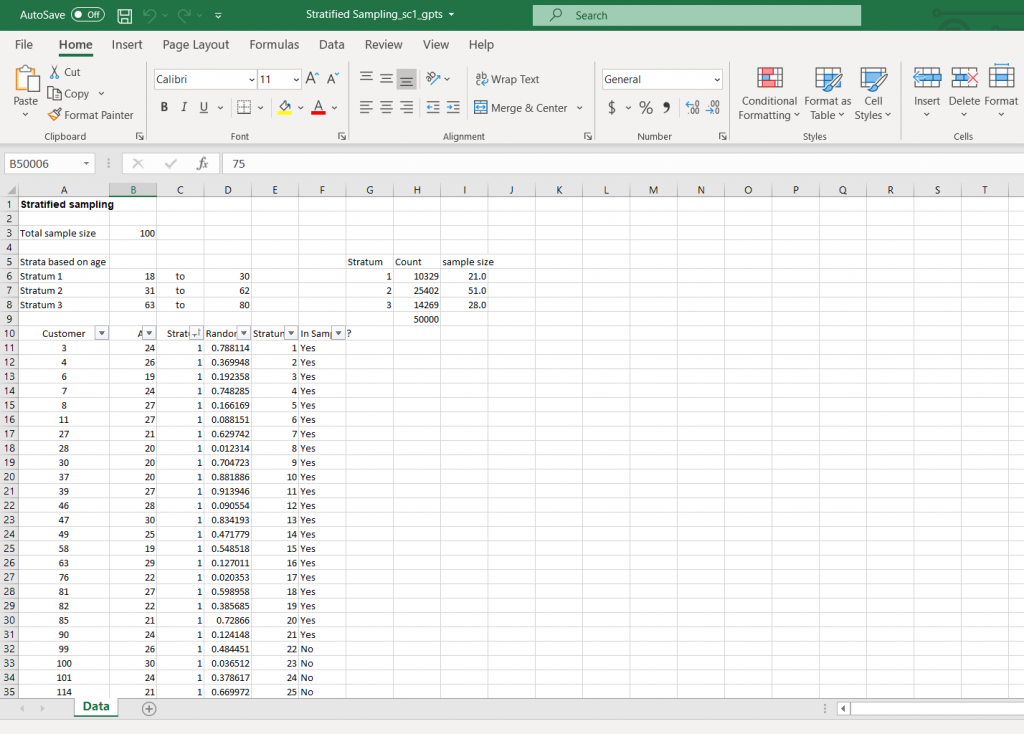
Task: Click Increase Decimal icon
Action: [x=692, y=107]
